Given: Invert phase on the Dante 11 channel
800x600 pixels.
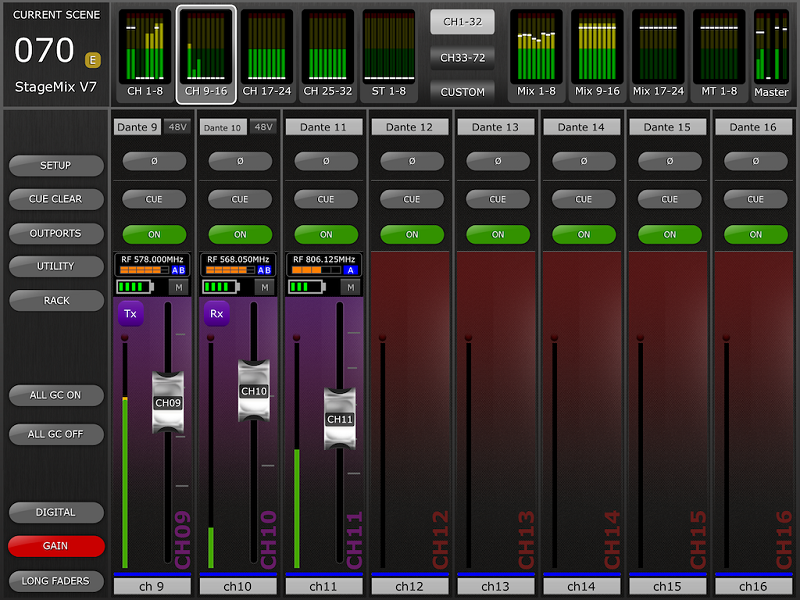Looking at the screenshot, I should 326,161.
